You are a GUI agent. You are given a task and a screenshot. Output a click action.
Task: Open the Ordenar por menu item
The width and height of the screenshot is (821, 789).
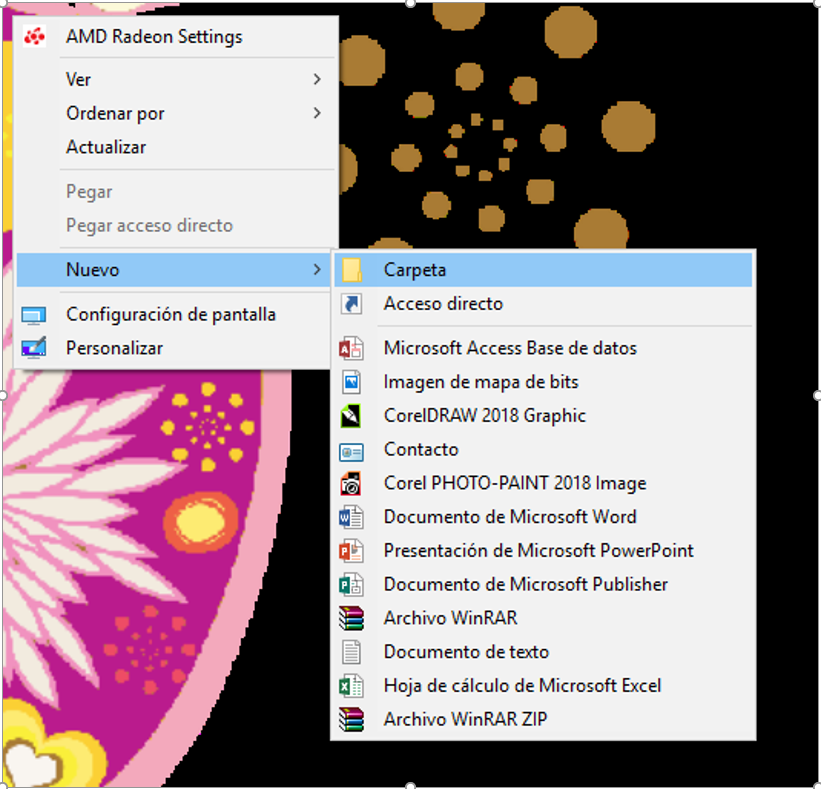(176, 113)
